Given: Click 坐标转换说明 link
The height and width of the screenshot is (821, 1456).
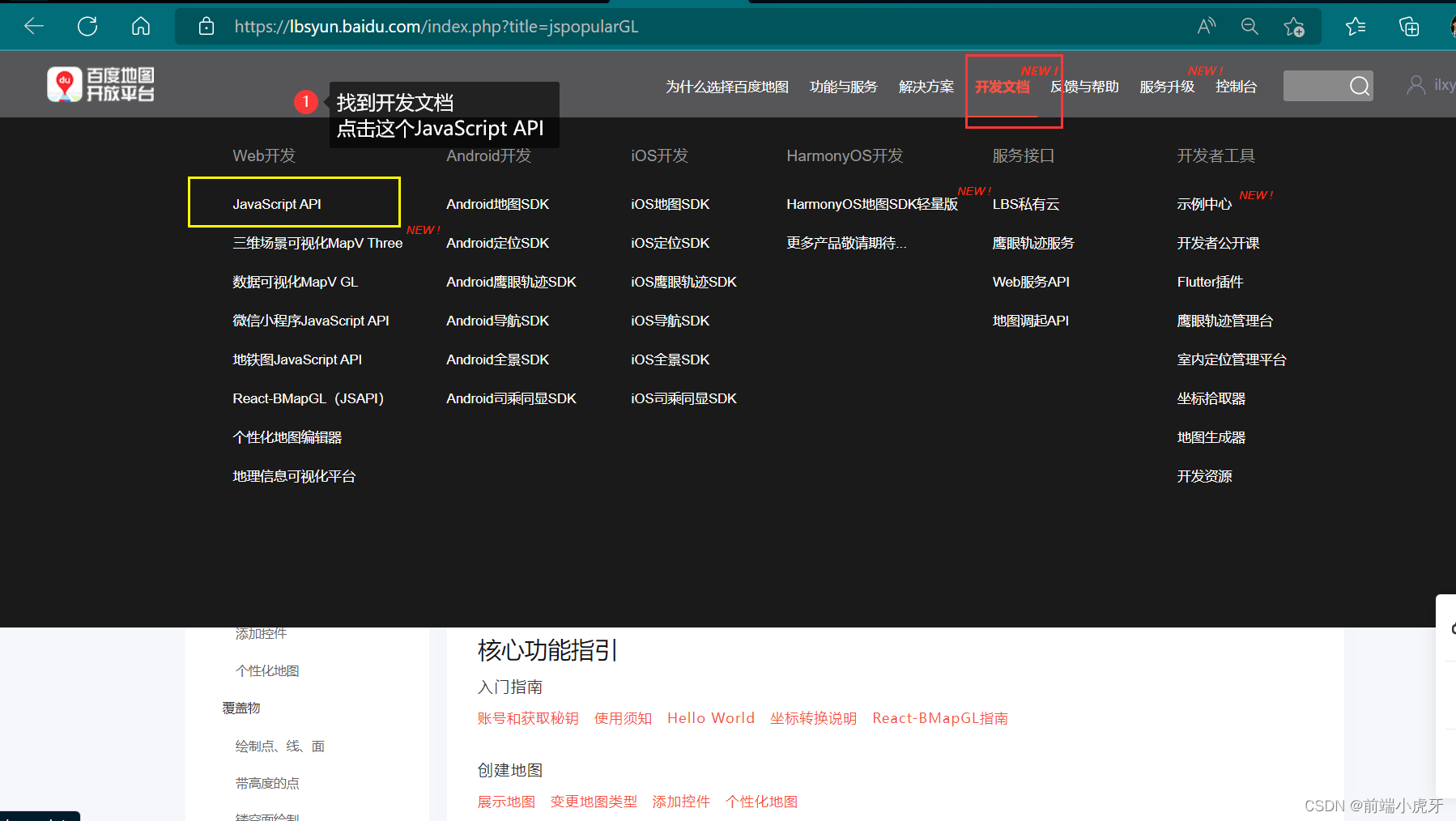Looking at the screenshot, I should coord(813,718).
